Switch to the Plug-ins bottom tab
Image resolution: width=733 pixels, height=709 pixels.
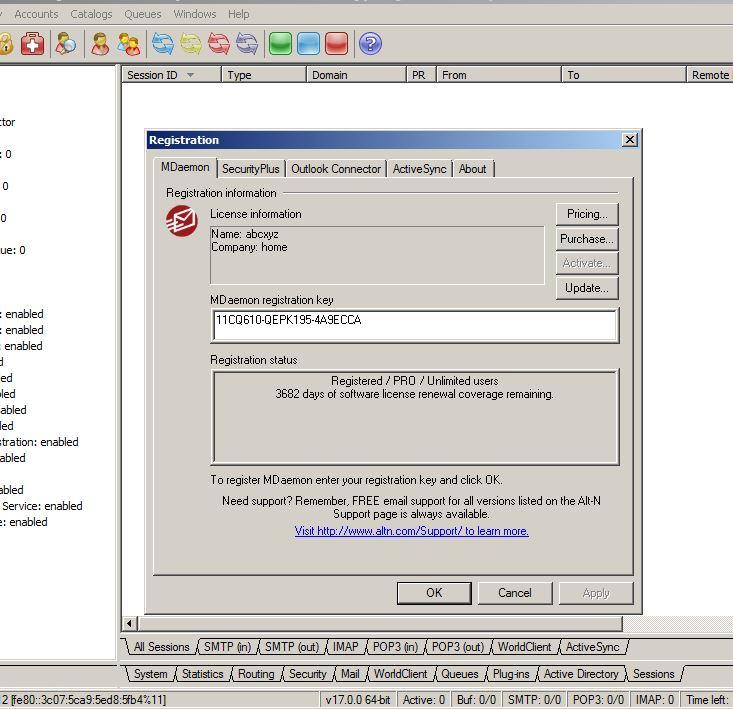point(511,674)
